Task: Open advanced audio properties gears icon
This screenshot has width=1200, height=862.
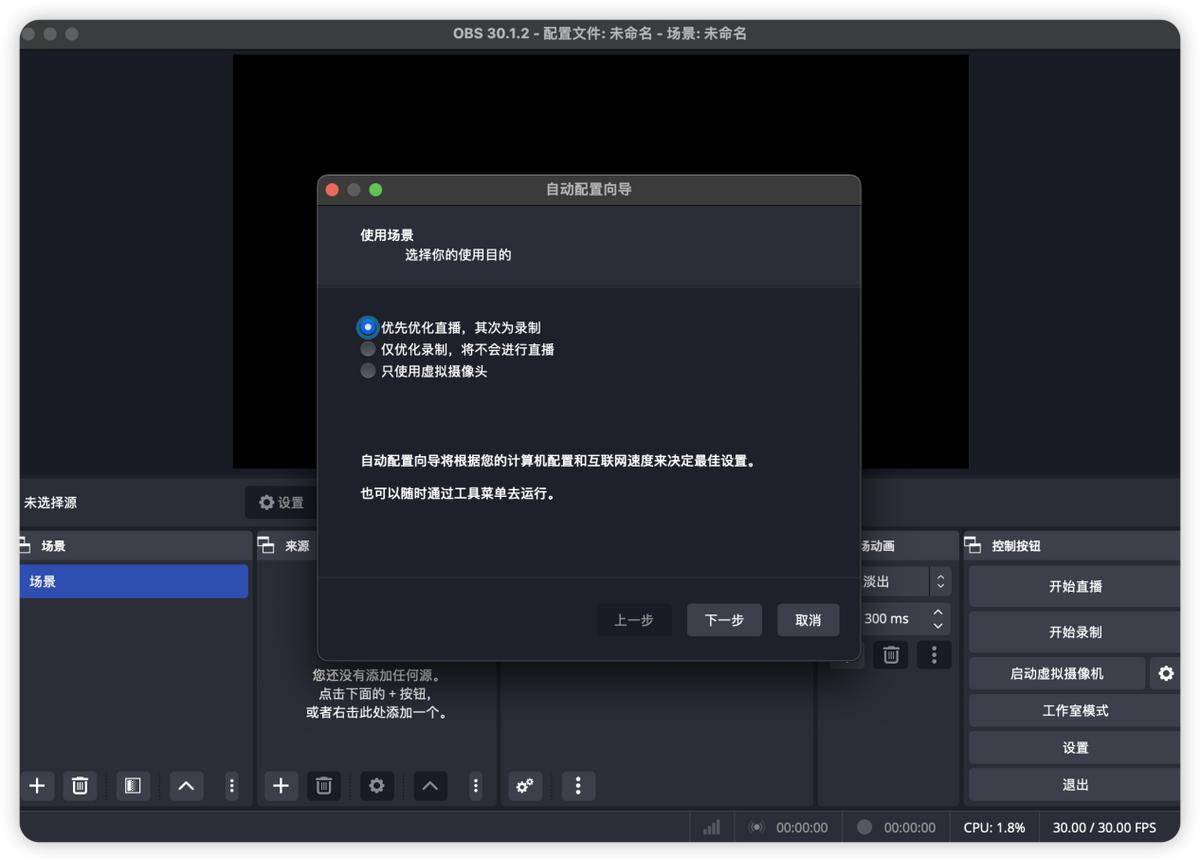Action: tap(525, 786)
